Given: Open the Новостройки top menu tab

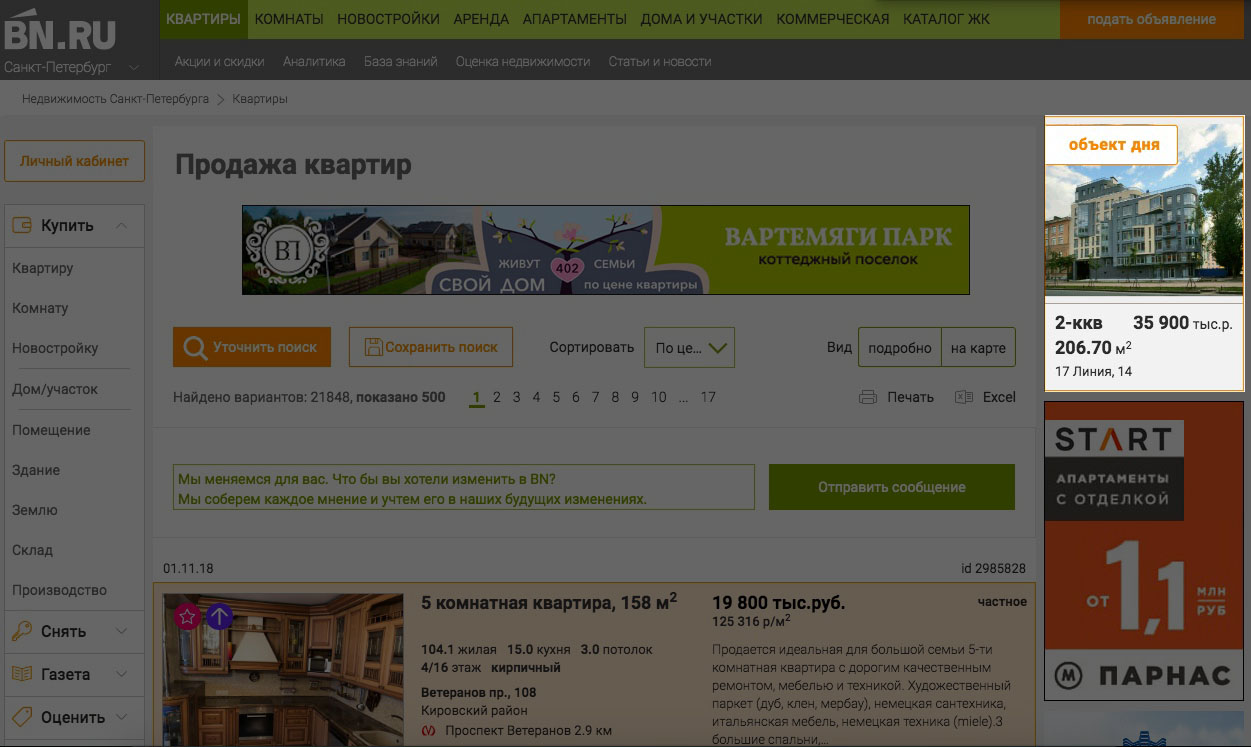Looking at the screenshot, I should click(388, 19).
